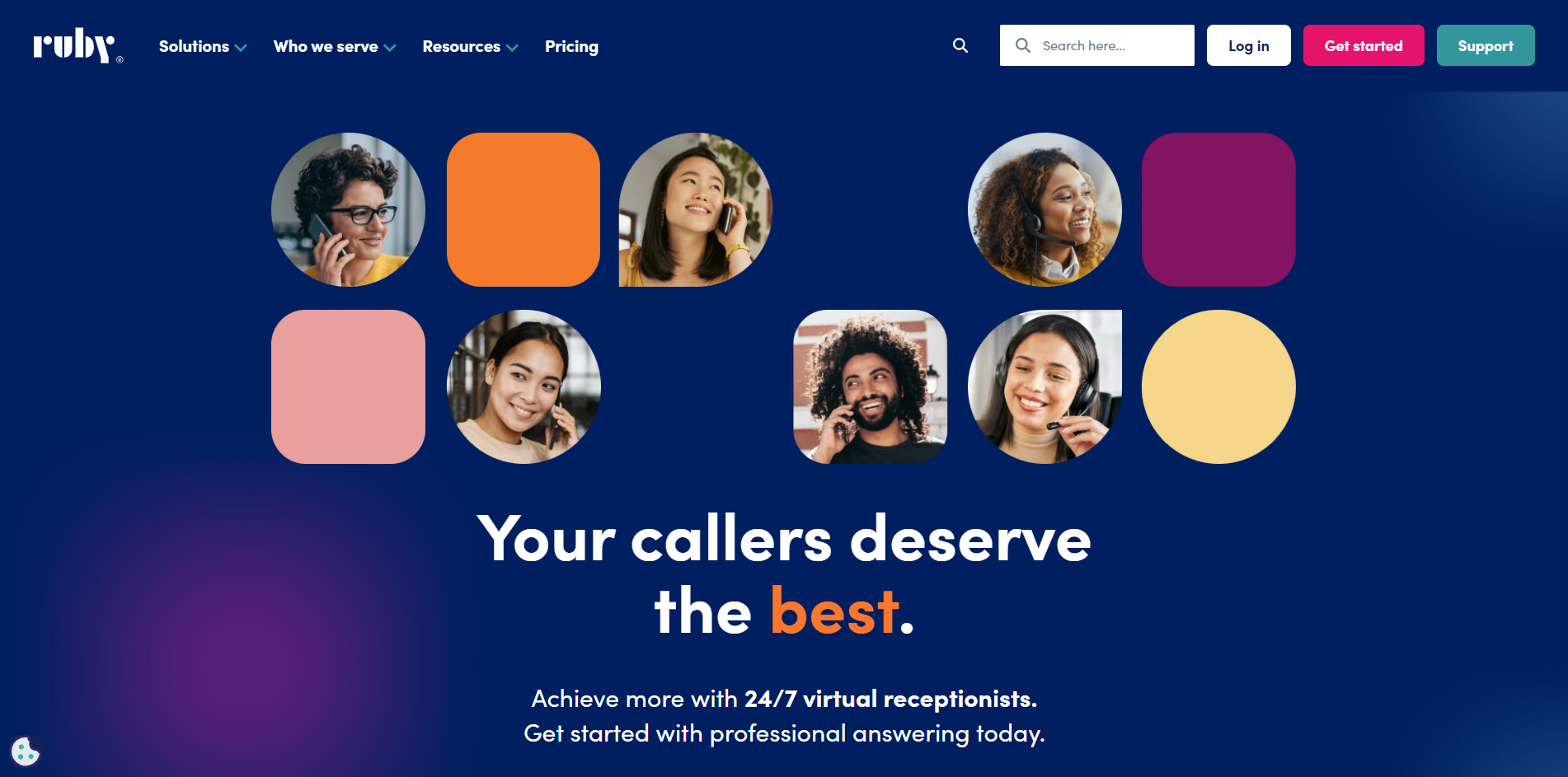Select the pink rounded square tile
Image resolution: width=1568 pixels, height=777 pixels.
[x=348, y=386]
